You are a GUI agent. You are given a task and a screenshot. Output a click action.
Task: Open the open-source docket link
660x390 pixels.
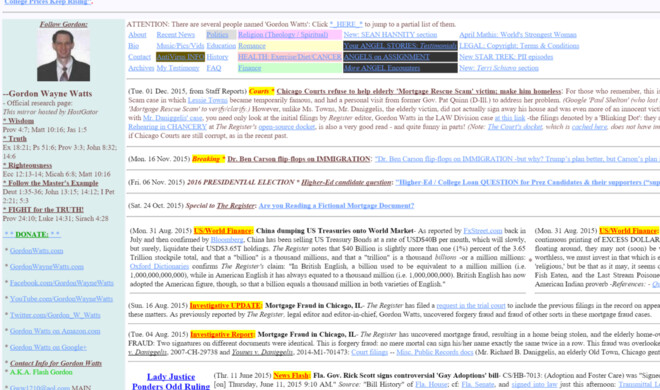287,127
